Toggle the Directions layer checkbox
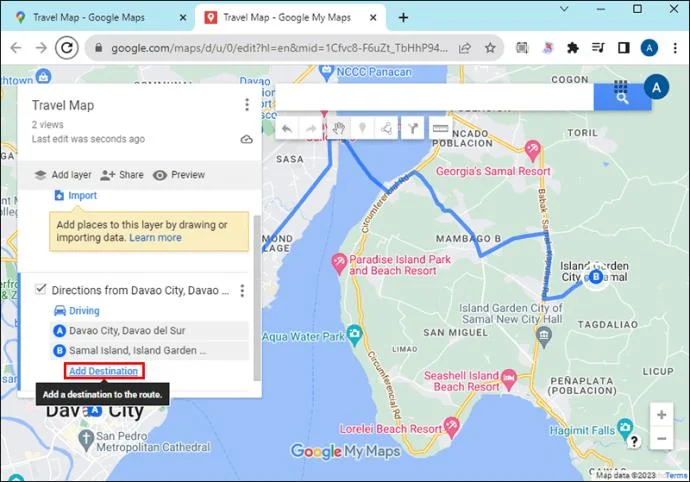 click(40, 289)
